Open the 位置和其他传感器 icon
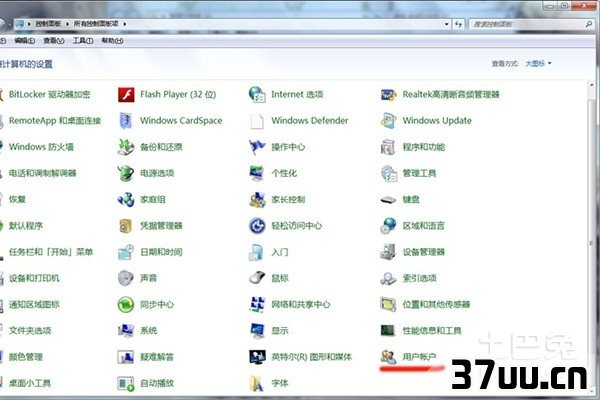Viewport: 600px width, 400px height. coord(388,305)
